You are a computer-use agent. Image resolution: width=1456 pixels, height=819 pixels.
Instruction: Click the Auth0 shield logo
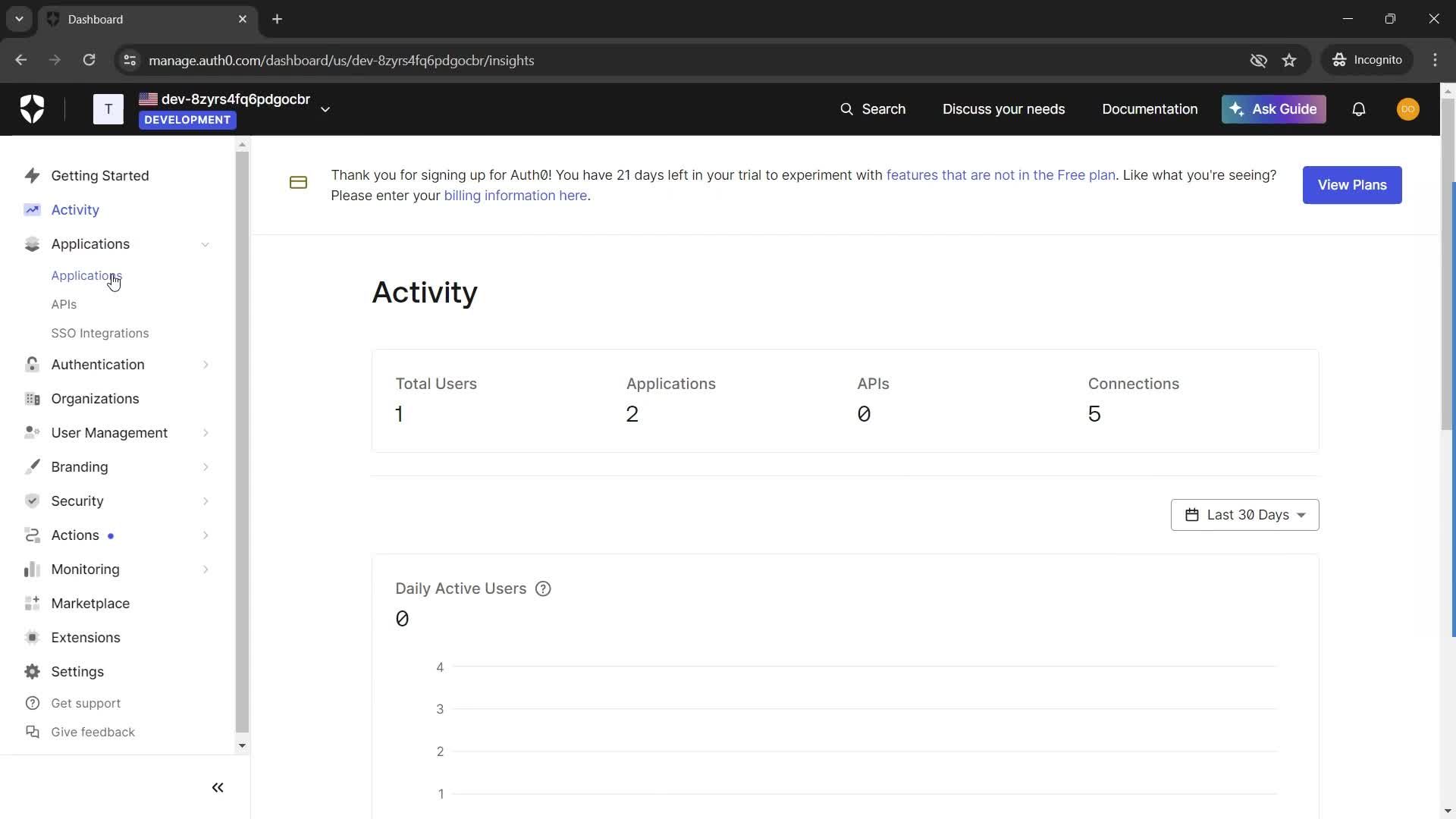click(32, 109)
